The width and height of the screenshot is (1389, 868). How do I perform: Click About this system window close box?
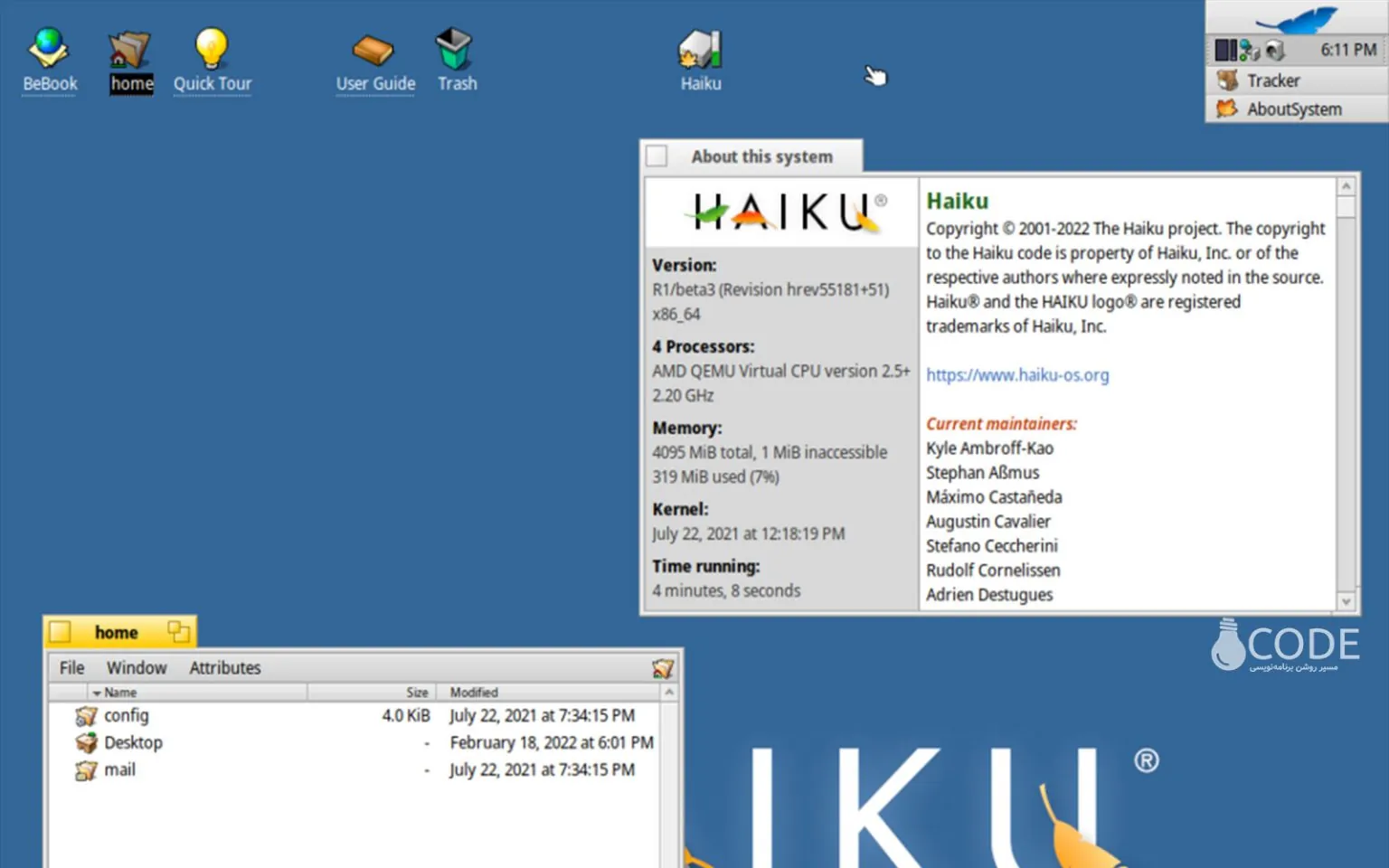(657, 156)
